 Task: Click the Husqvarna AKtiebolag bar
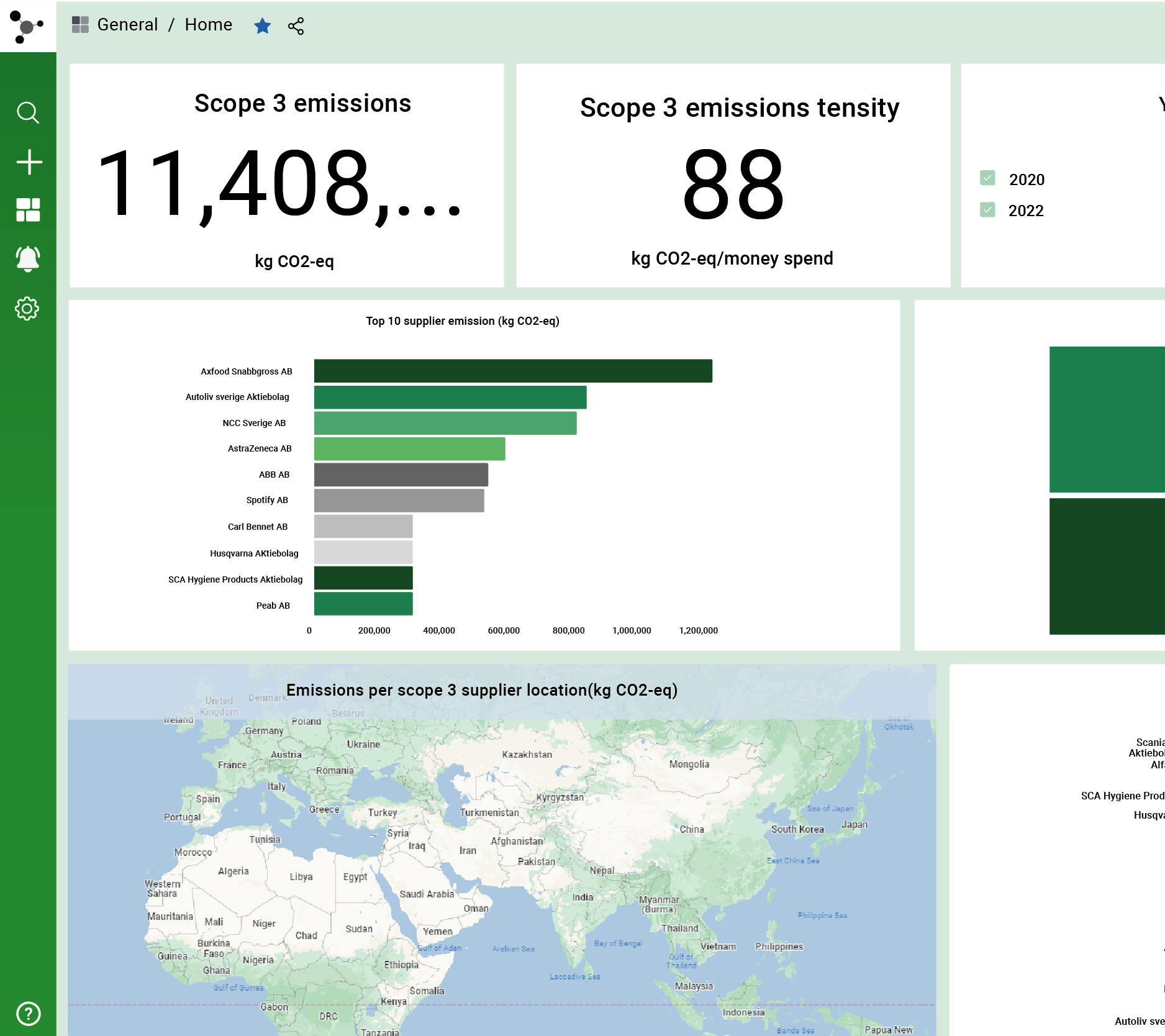(x=363, y=552)
